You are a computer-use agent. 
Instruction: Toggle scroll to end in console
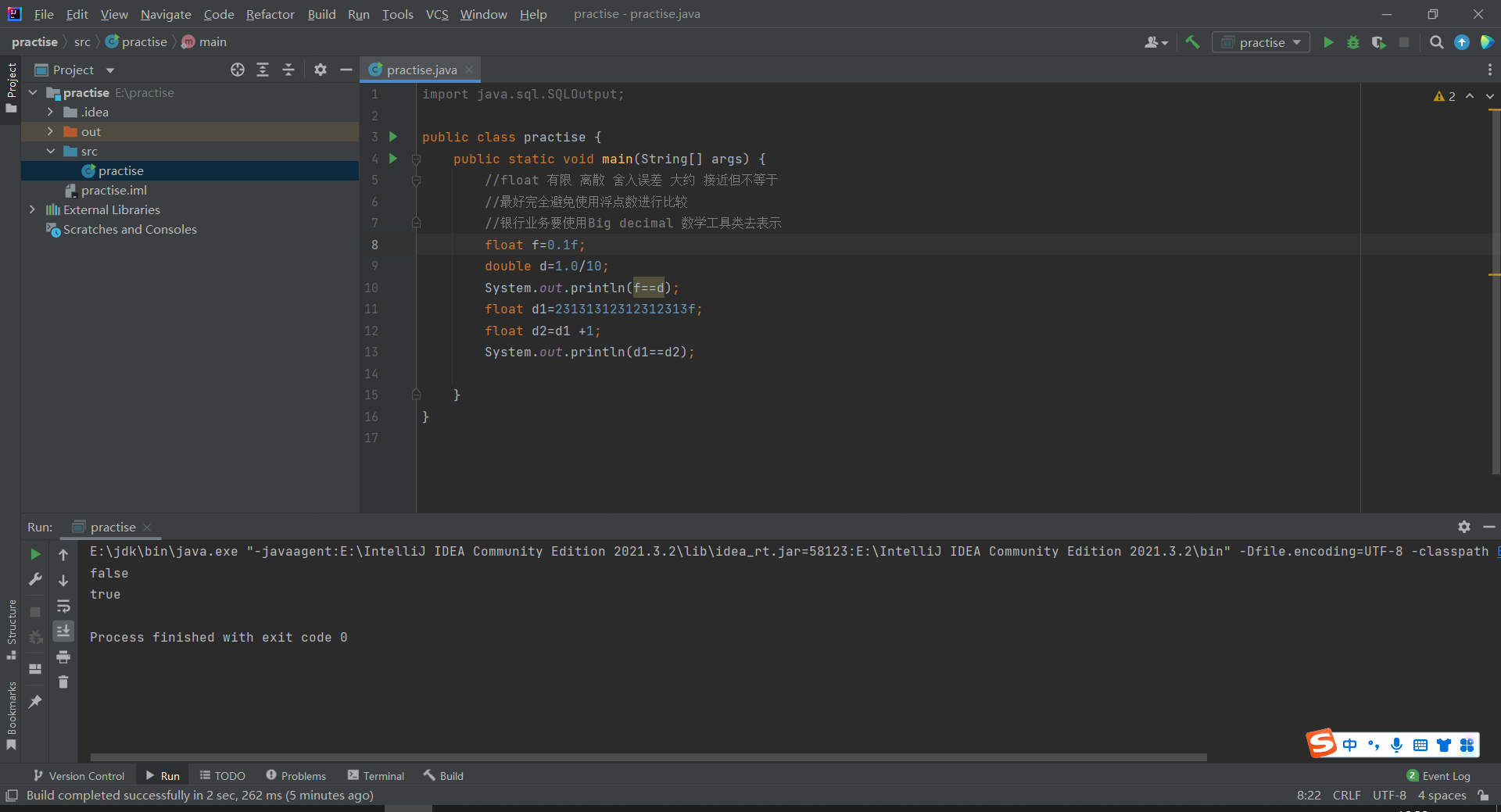click(x=63, y=631)
